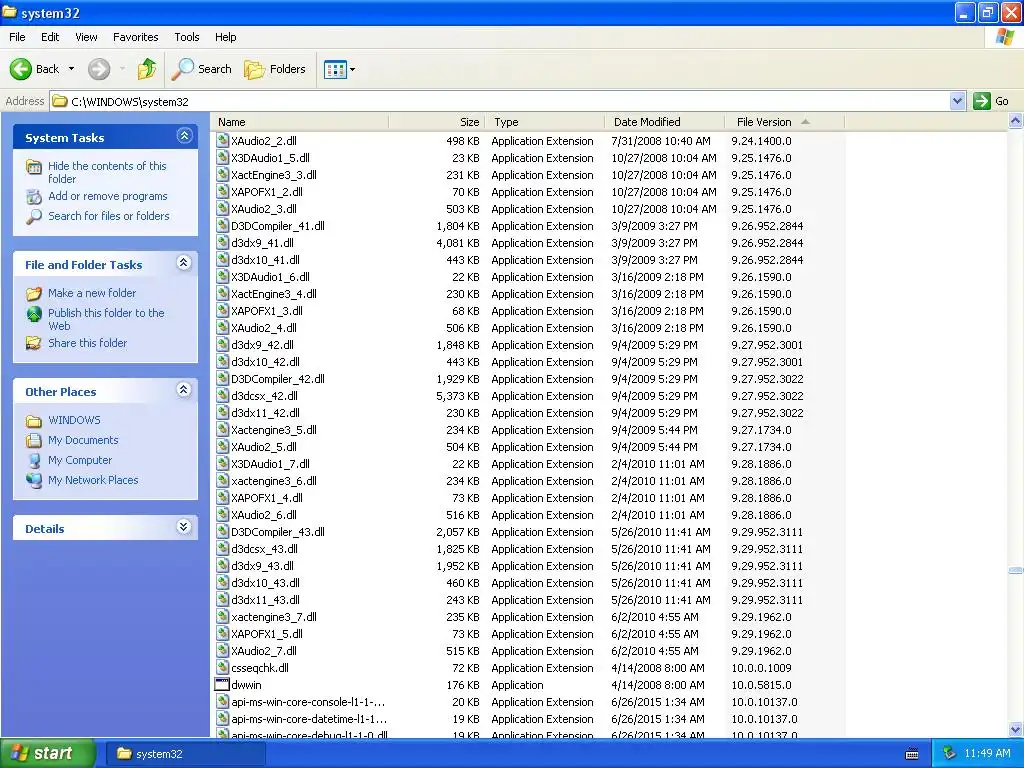Click Hide the contents of this folder

pyautogui.click(x=107, y=172)
